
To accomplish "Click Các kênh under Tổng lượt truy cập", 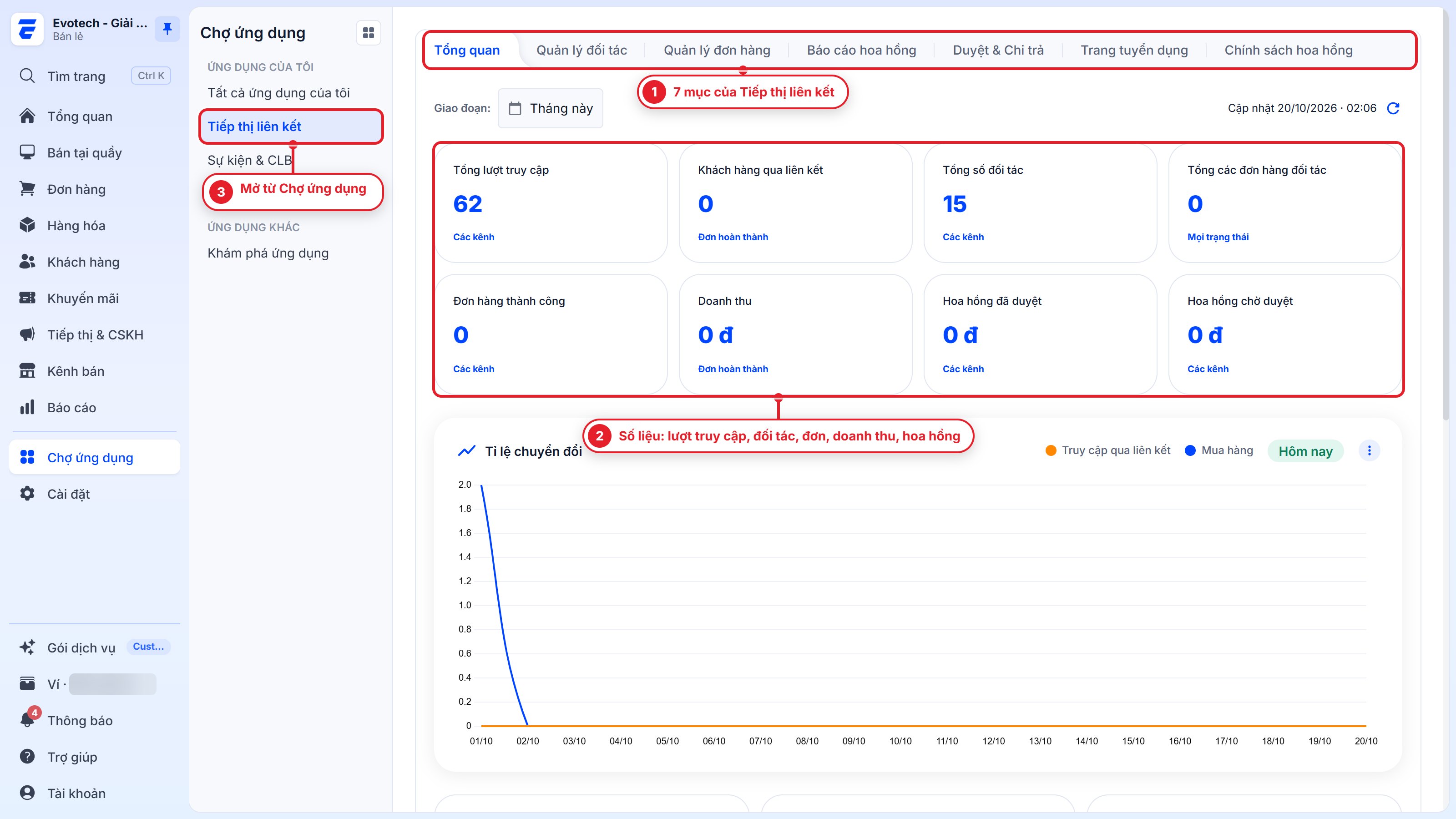I will coord(474,237).
